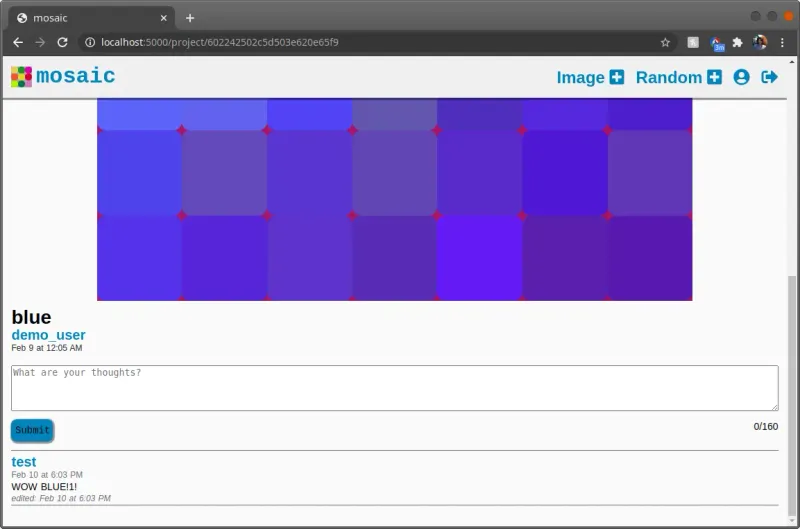Create a new Random project

[678, 77]
